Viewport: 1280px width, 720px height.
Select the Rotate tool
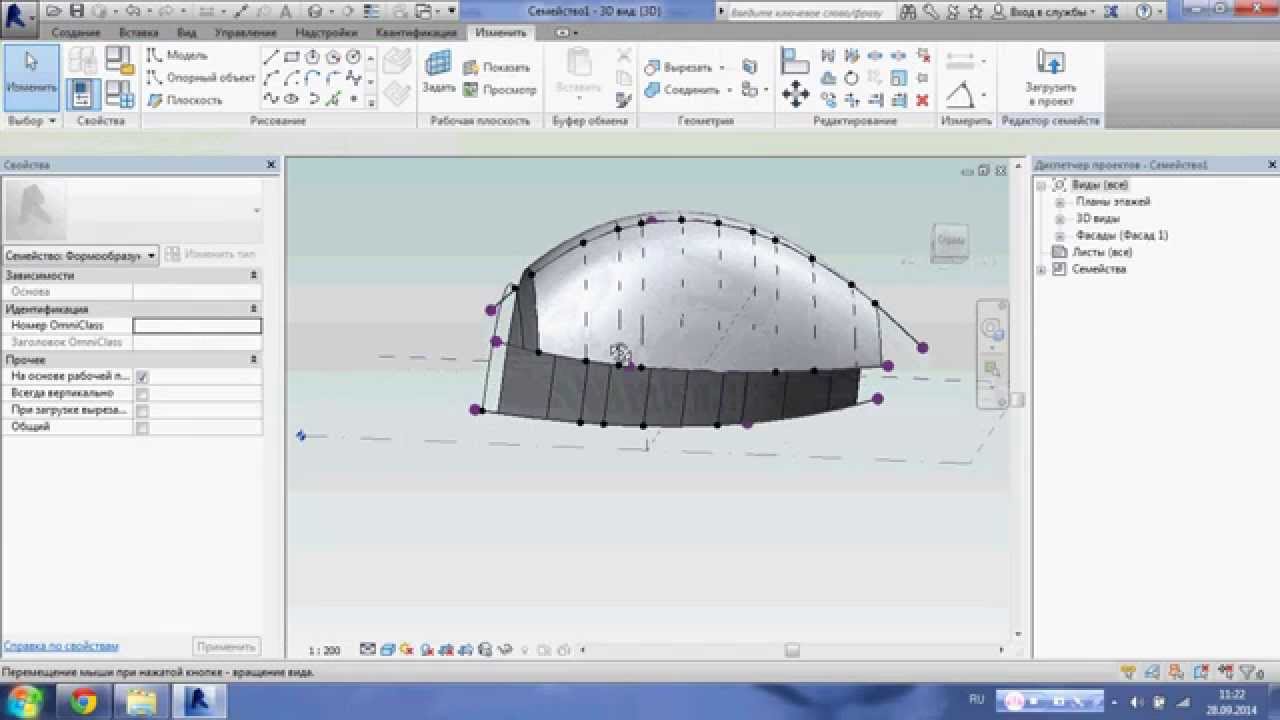(x=851, y=78)
